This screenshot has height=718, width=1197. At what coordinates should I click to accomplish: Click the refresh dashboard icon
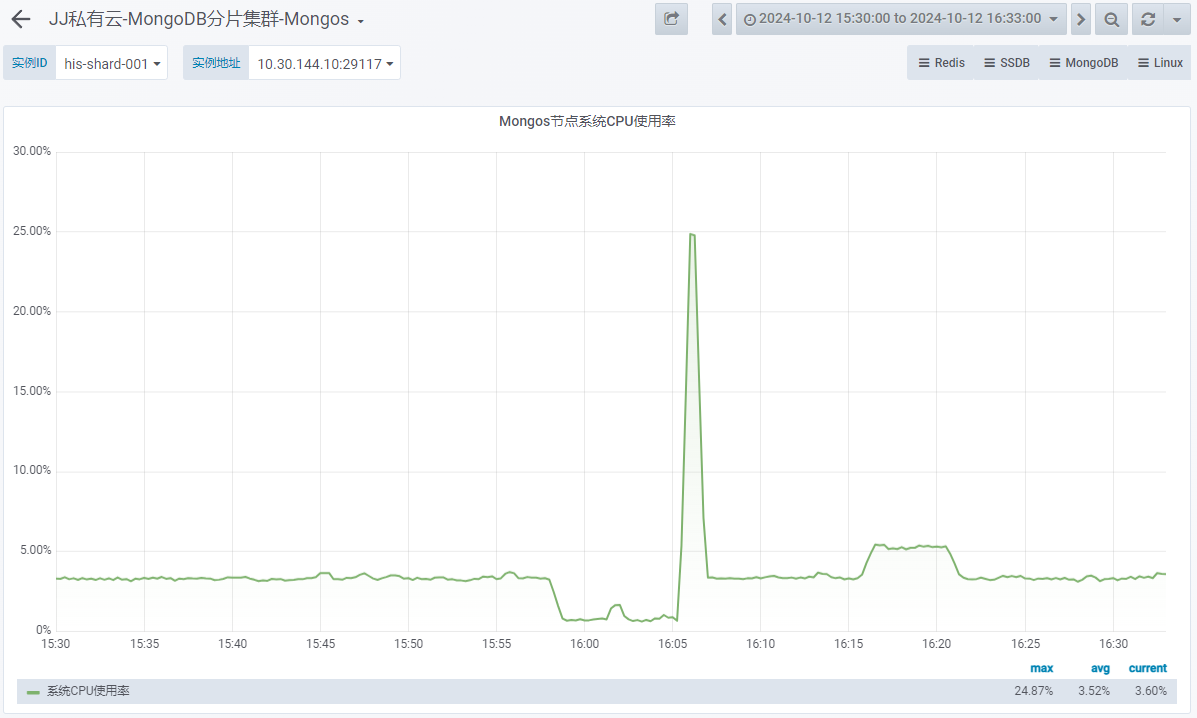(1147, 19)
